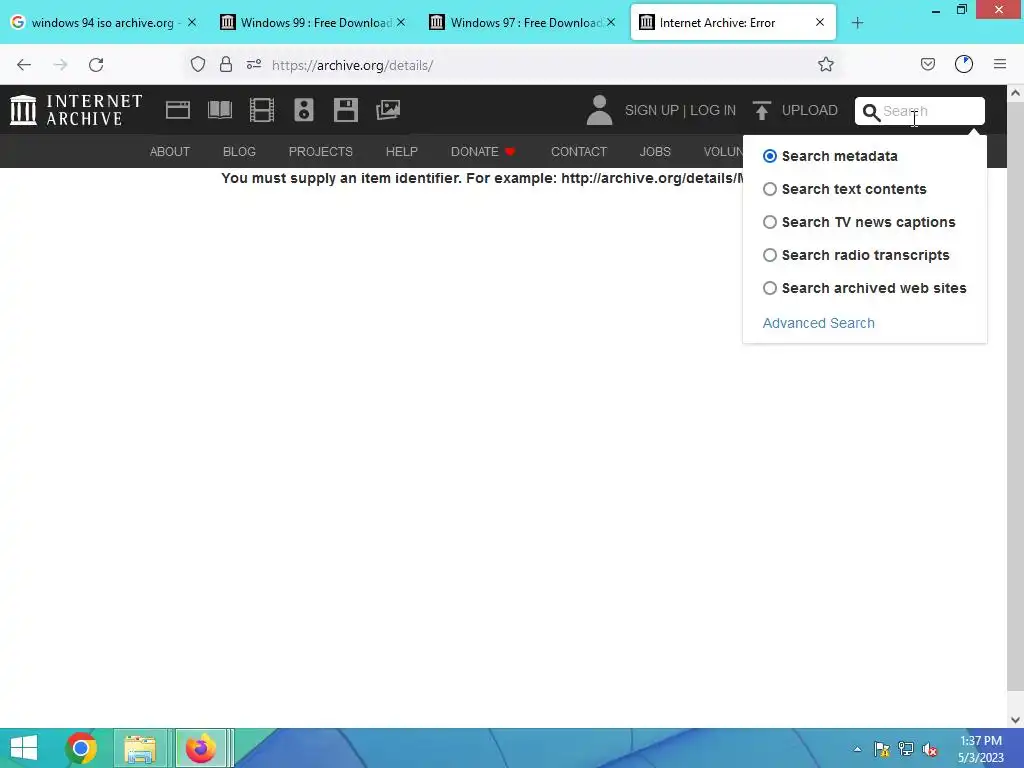Click the network tray icon

906,749
